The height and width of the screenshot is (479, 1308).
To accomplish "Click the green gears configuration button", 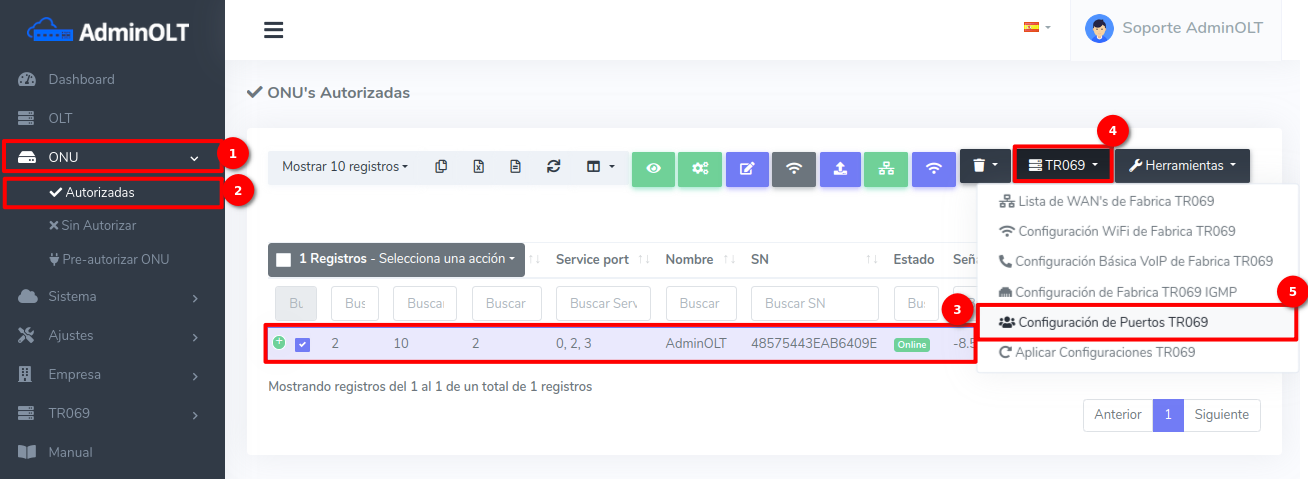I will tap(700, 168).
